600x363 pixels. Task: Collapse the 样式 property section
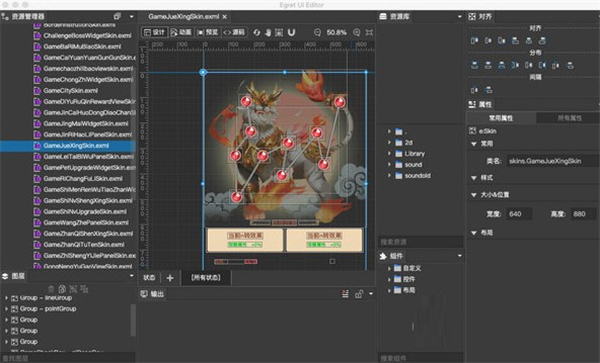pyautogui.click(x=474, y=178)
